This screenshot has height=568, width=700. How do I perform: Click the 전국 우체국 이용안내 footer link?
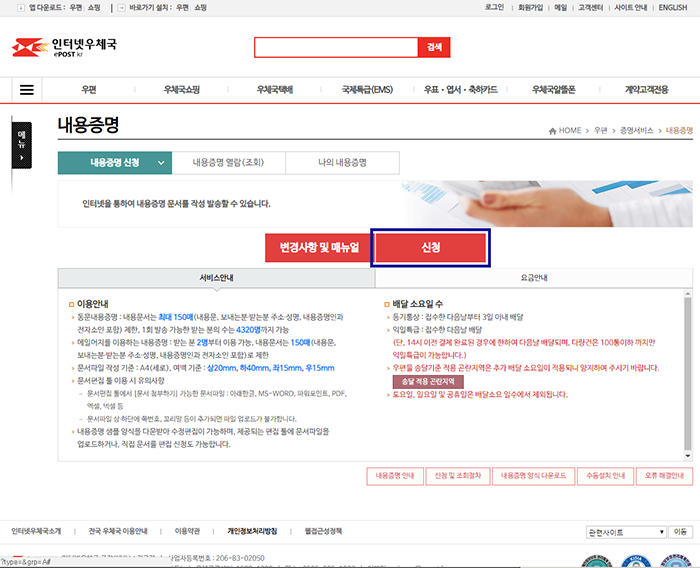coord(118,531)
